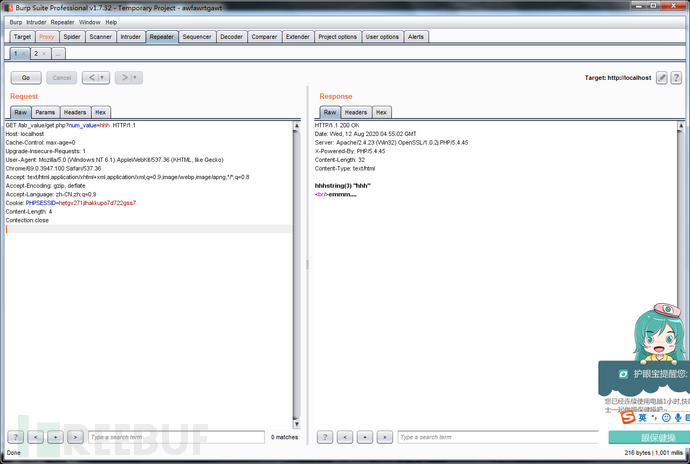Click scroll-up arrow of request pane
This screenshot has height=464, width=690.
[297, 125]
